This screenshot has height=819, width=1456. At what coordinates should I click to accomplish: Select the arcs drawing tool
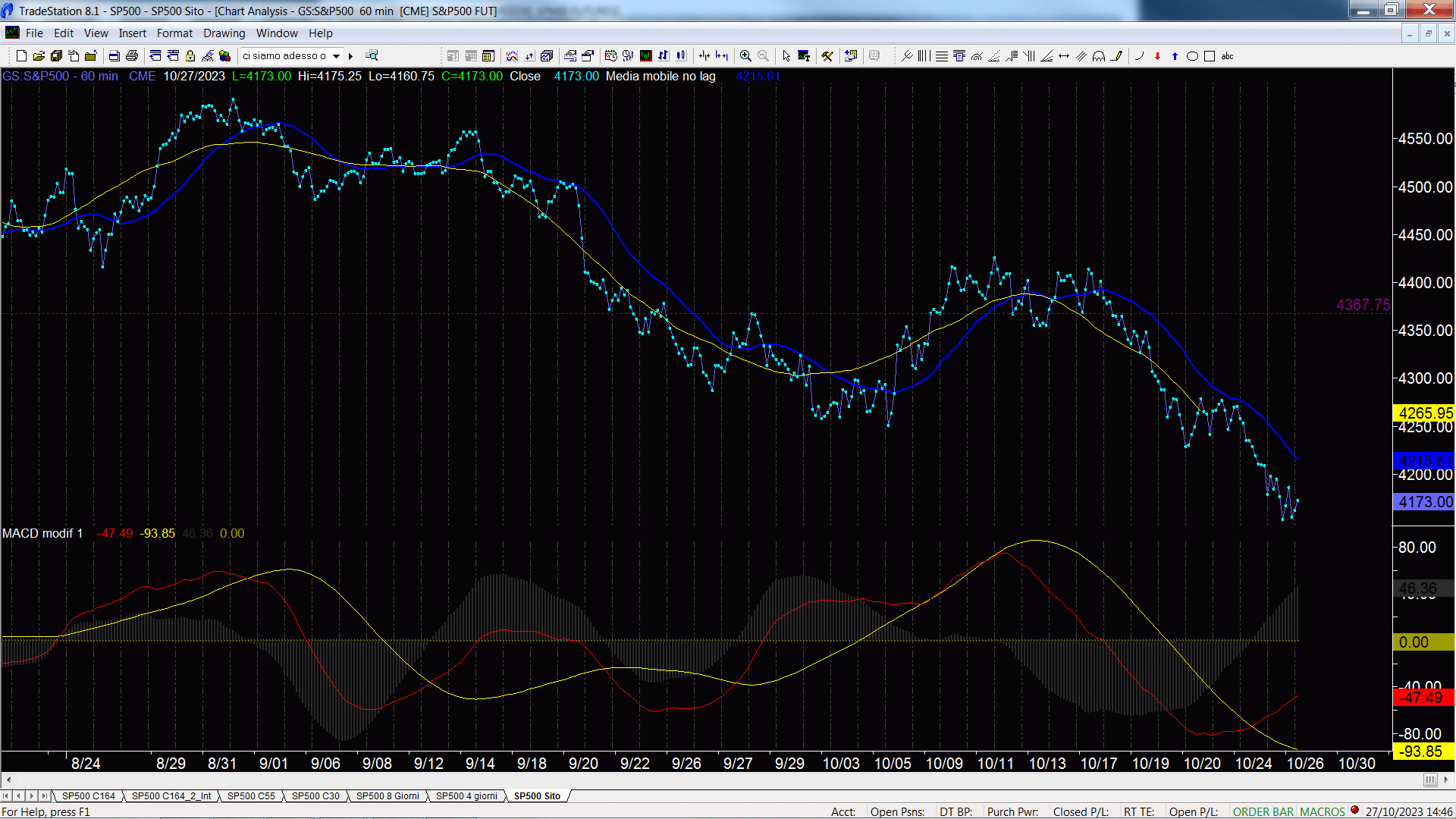pyautogui.click(x=1099, y=56)
